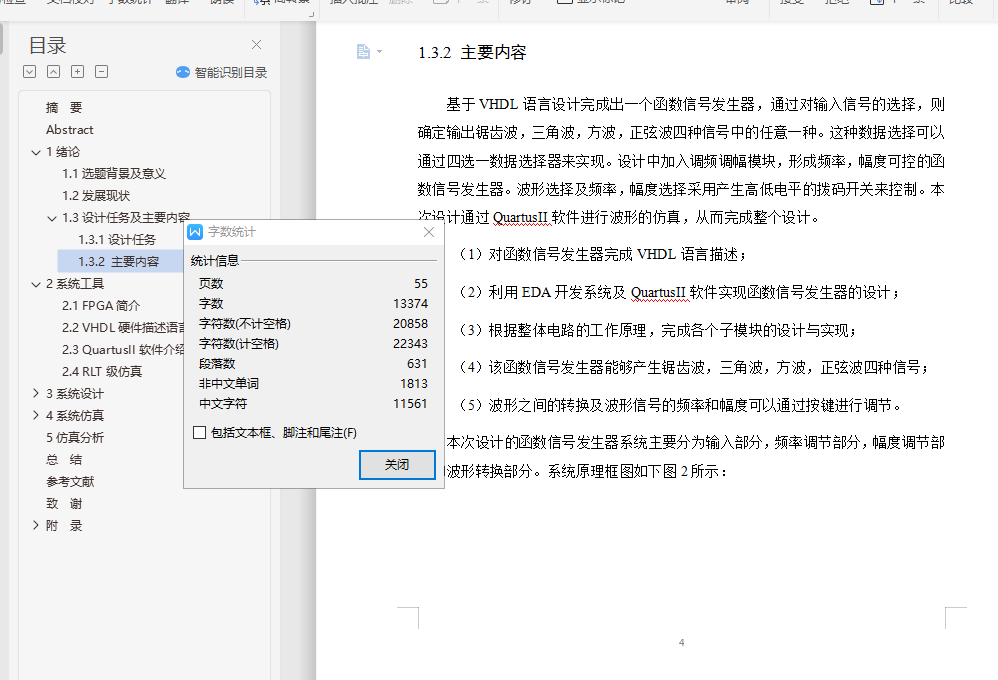The height and width of the screenshot is (680, 998).
Task: Click 字数 value 13374
Action: pyautogui.click(x=411, y=304)
